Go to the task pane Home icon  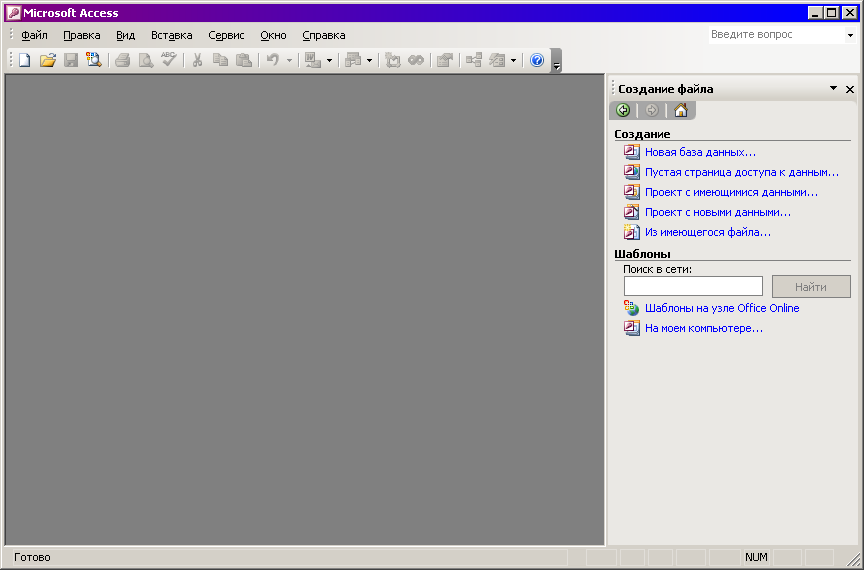point(681,110)
